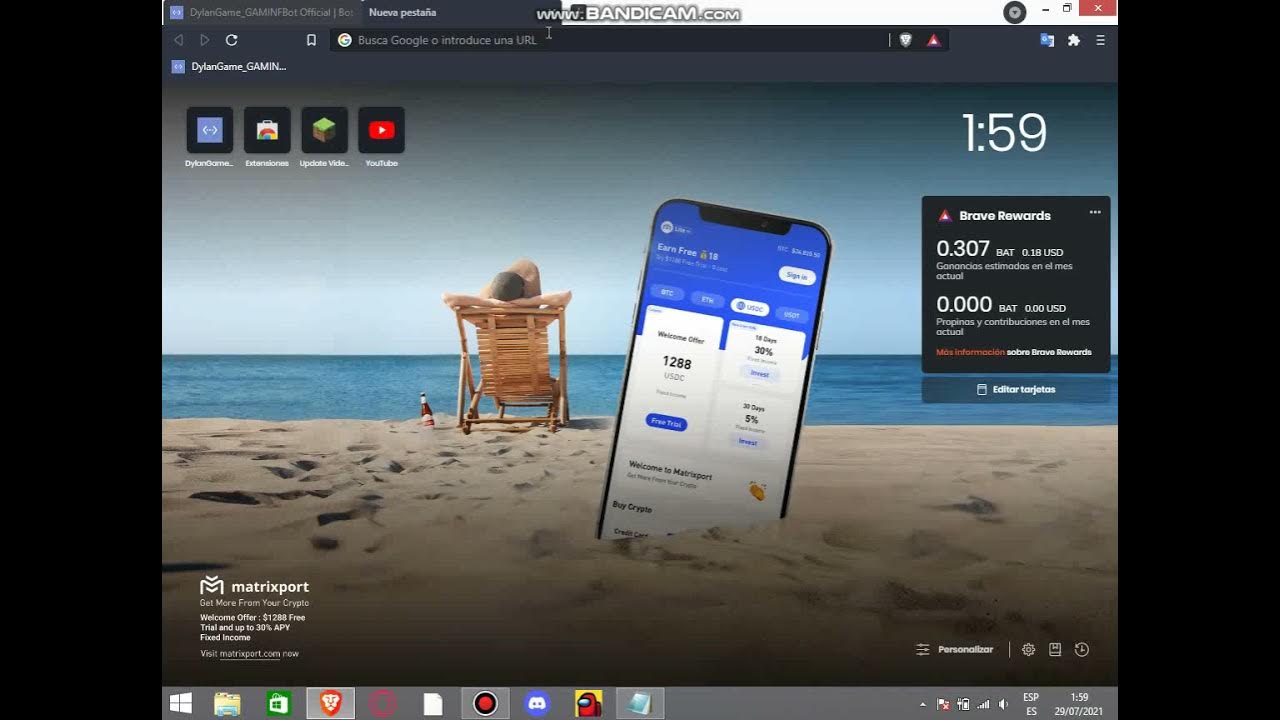Open the red circle Opera taskbar icon
This screenshot has width=1280, height=720.
[382, 704]
